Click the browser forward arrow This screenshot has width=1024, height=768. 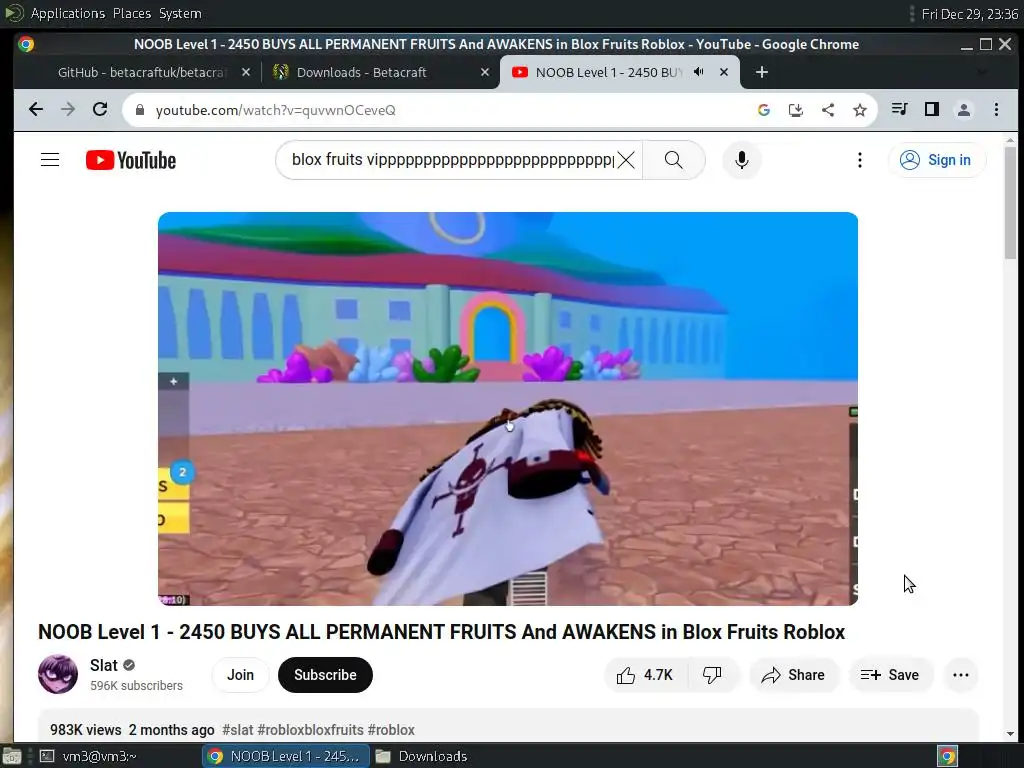click(x=68, y=110)
